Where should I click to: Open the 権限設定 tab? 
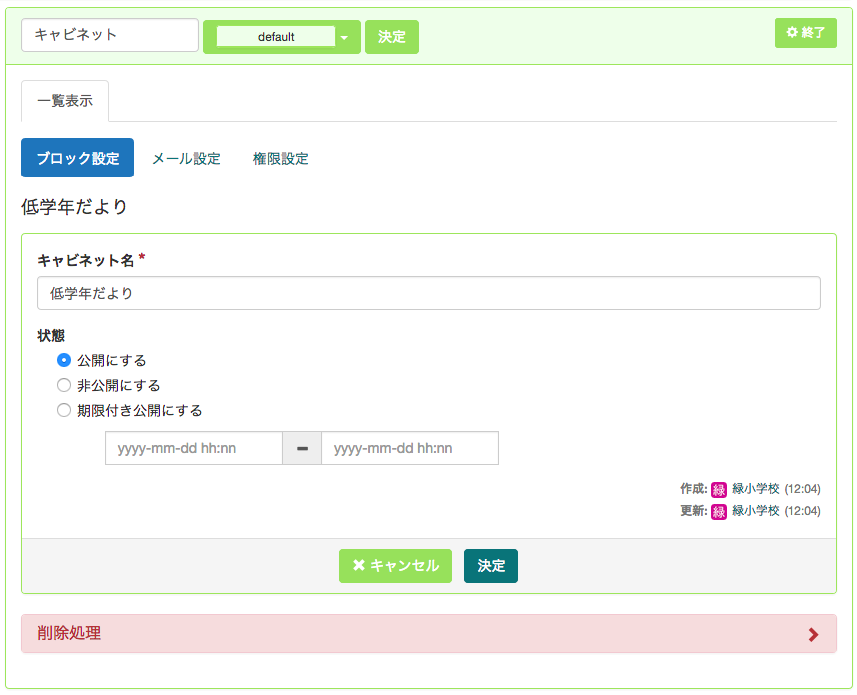click(x=280, y=158)
